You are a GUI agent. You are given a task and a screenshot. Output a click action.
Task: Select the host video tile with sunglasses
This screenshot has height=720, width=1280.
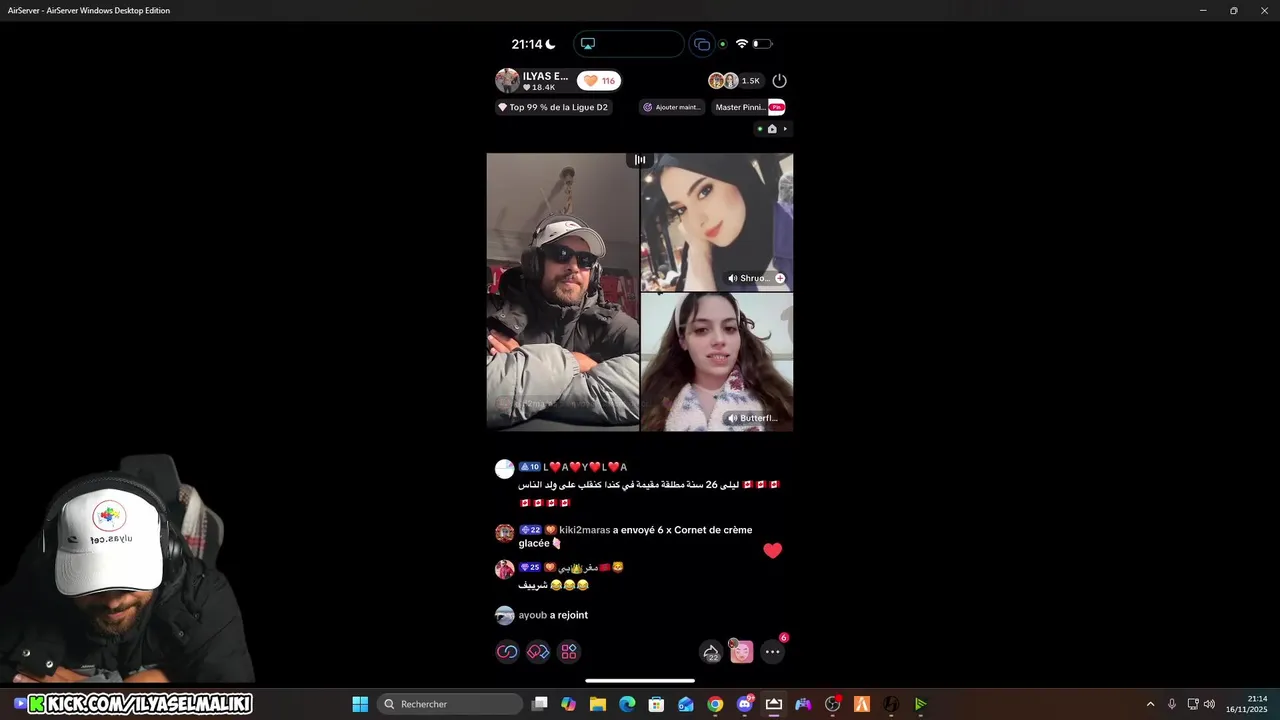[x=563, y=292]
